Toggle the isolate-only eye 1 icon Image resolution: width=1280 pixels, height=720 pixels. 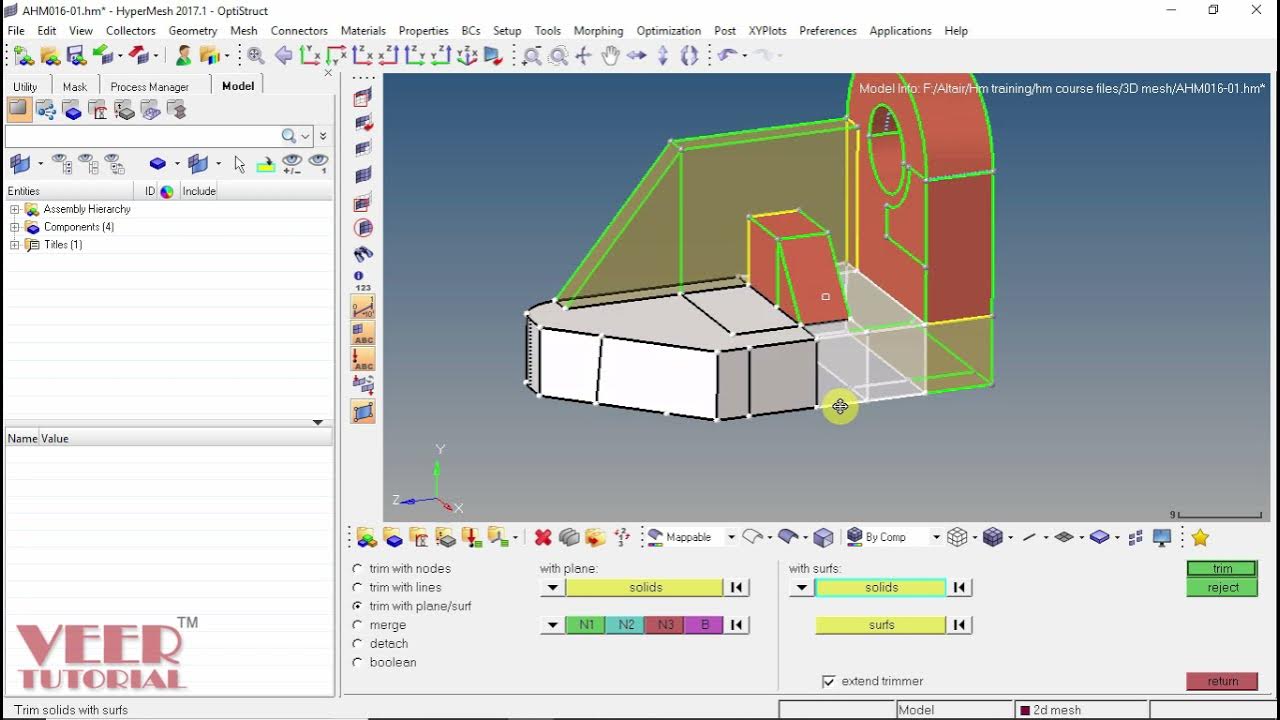[x=318, y=164]
